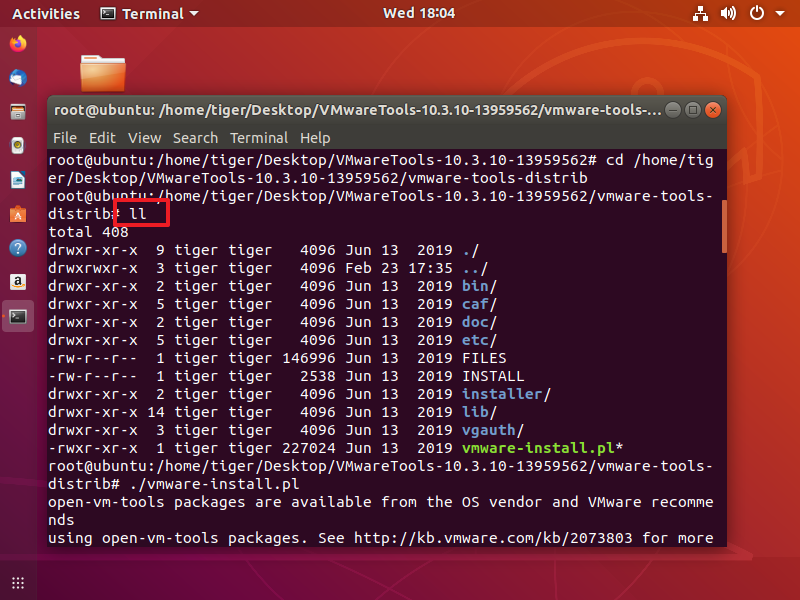The height and width of the screenshot is (600, 800).
Task: Click the terminal window title bar text
Action: pyautogui.click(x=357, y=110)
